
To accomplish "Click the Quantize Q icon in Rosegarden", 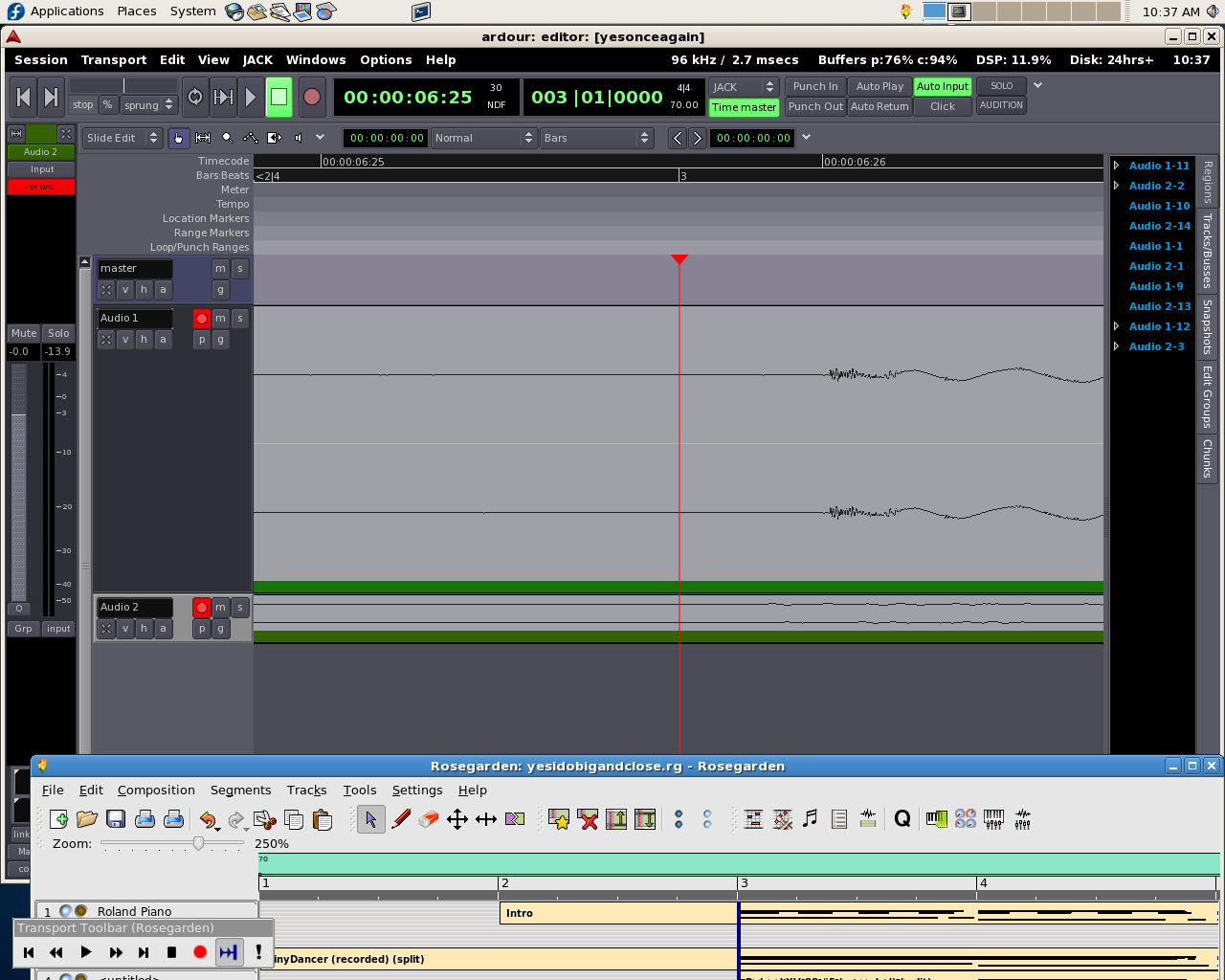I will click(902, 819).
